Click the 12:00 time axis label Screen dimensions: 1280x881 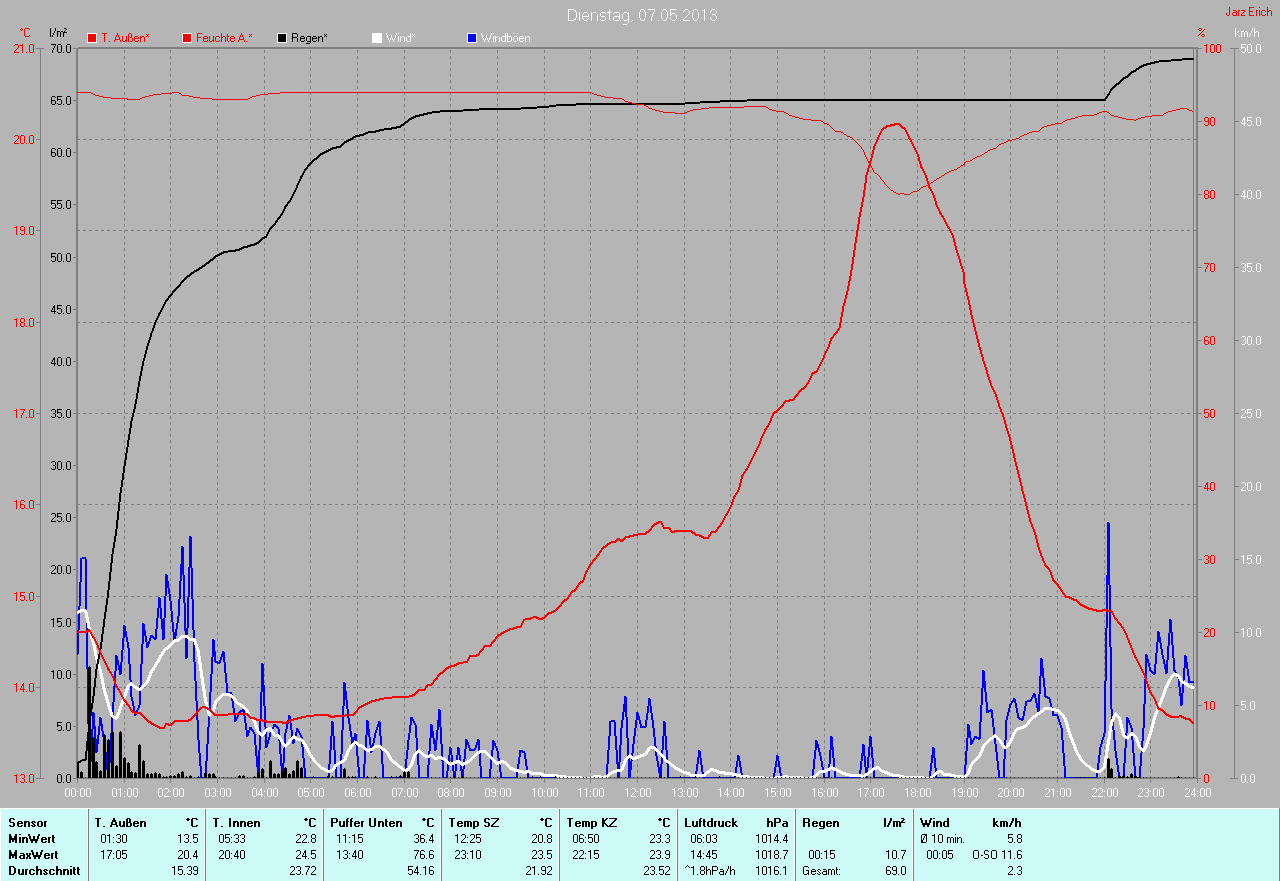click(637, 792)
